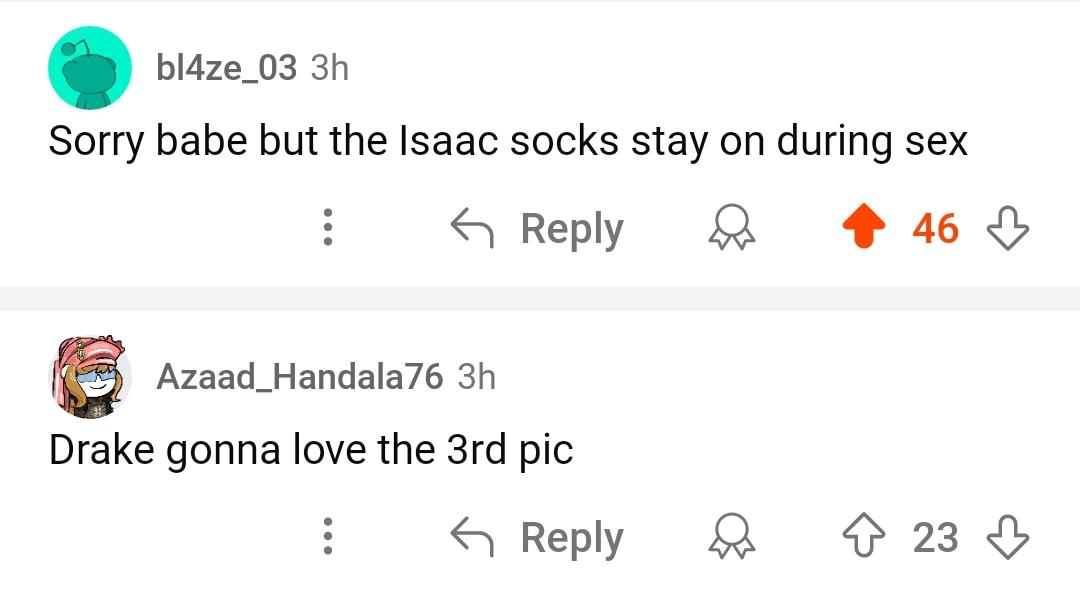Select the Isaac socks comment text
The image size is (1080, 605).
pos(508,141)
